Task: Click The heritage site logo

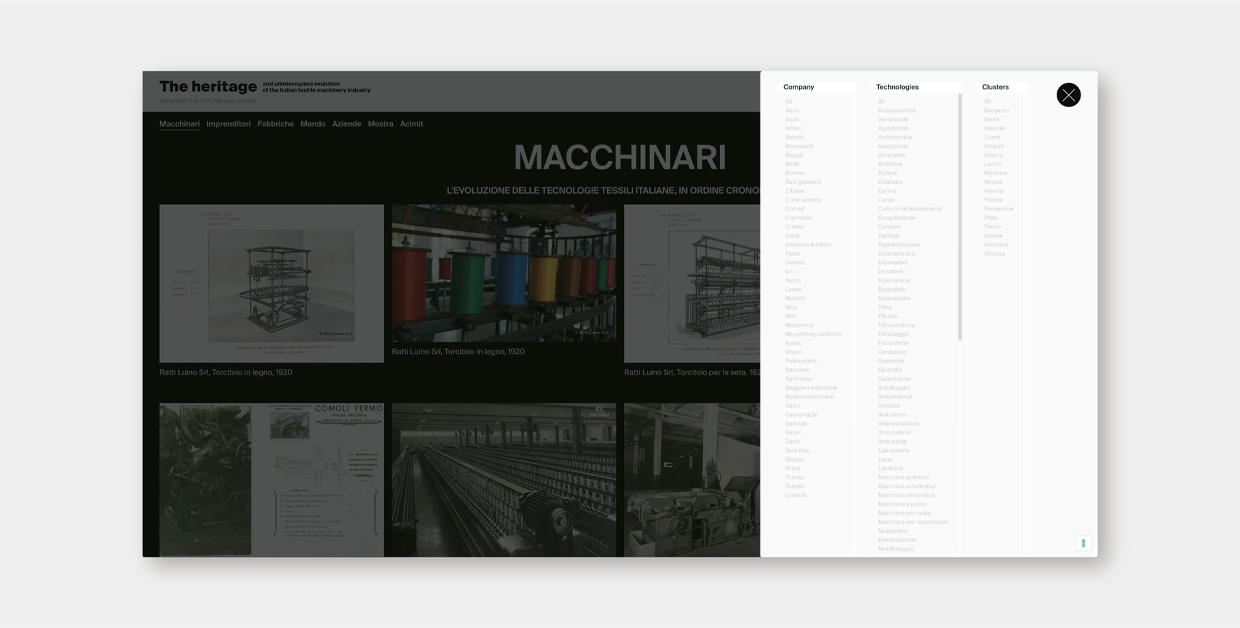Action: [208, 87]
